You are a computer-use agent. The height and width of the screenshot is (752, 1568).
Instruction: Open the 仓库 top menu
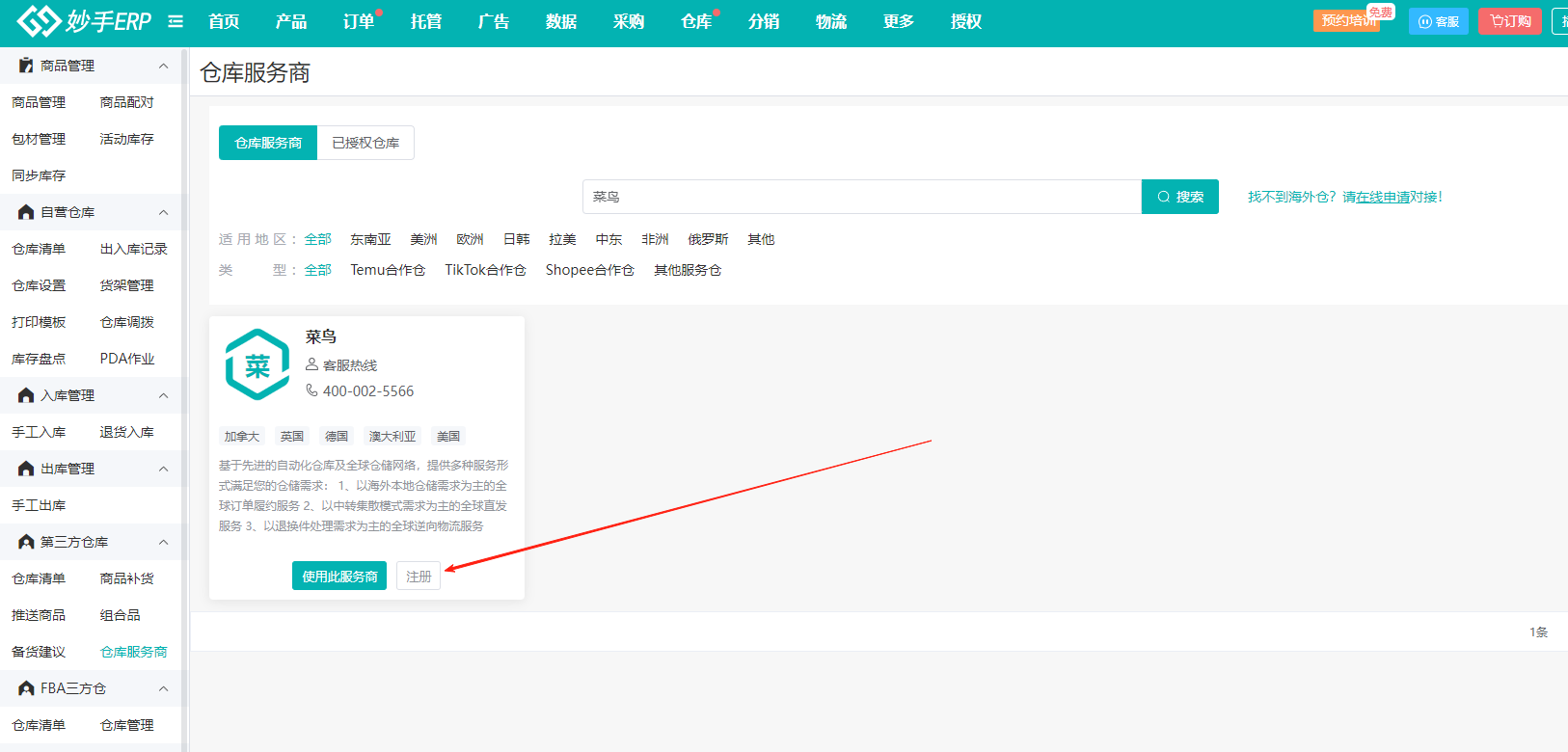coord(696,21)
